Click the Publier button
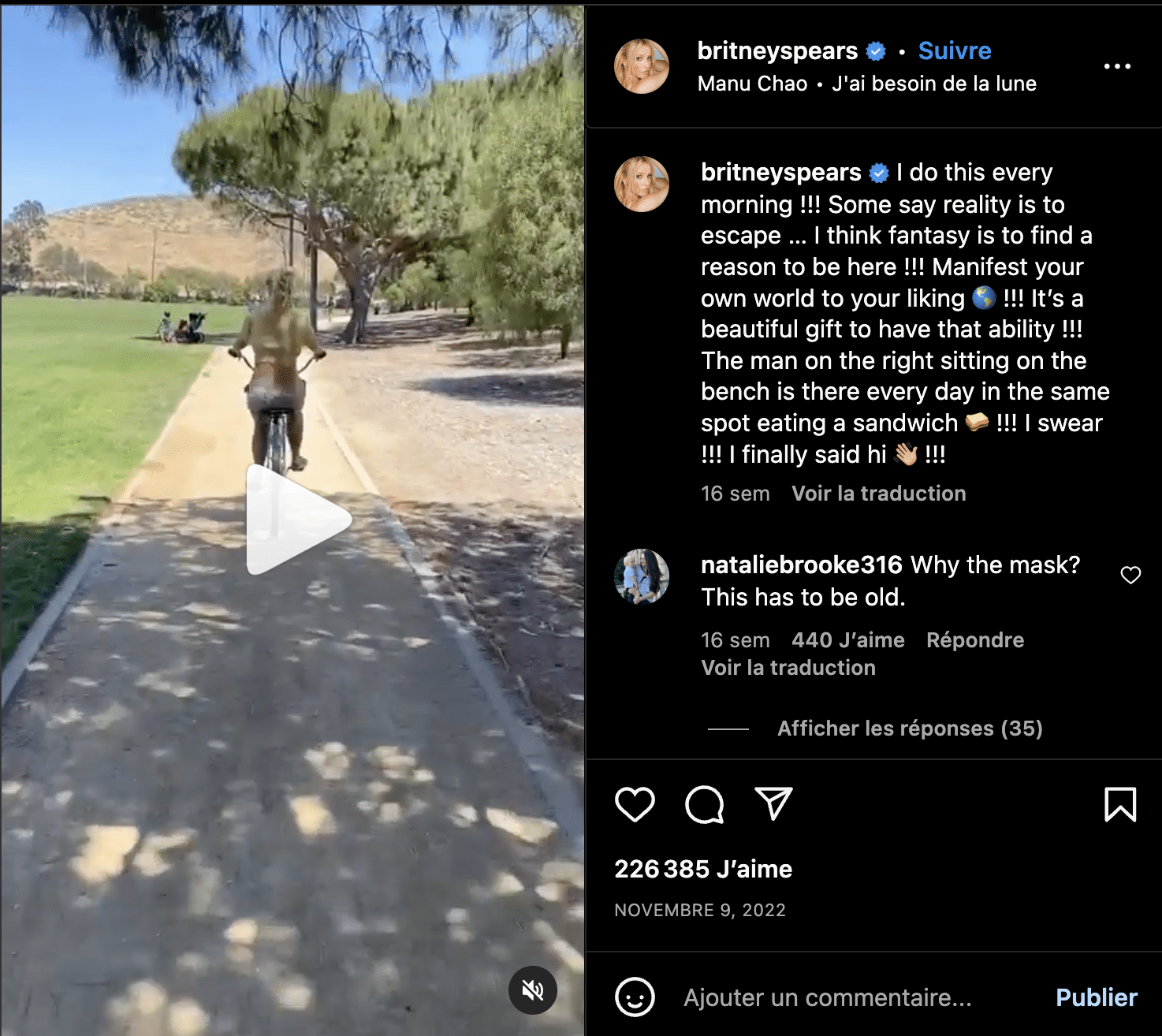 [x=1097, y=997]
